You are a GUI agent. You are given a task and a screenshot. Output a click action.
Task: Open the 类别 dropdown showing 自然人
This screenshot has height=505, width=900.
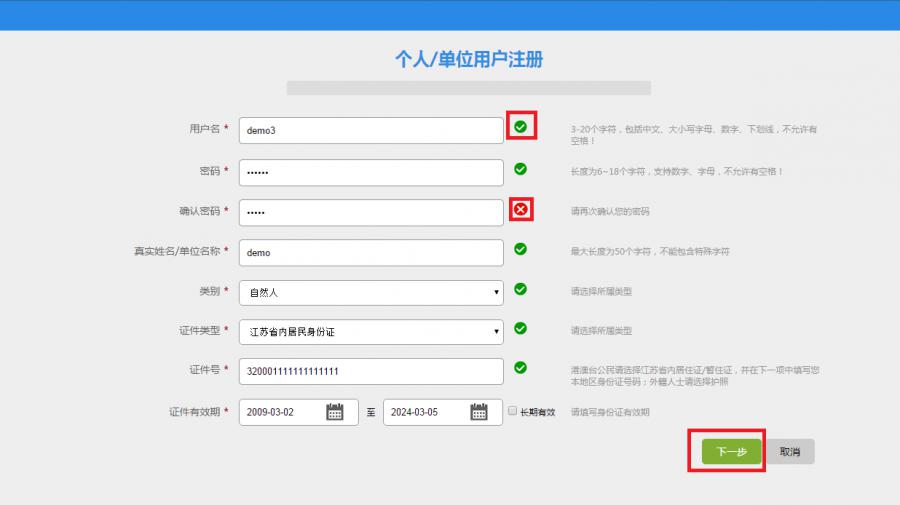[x=371, y=293]
